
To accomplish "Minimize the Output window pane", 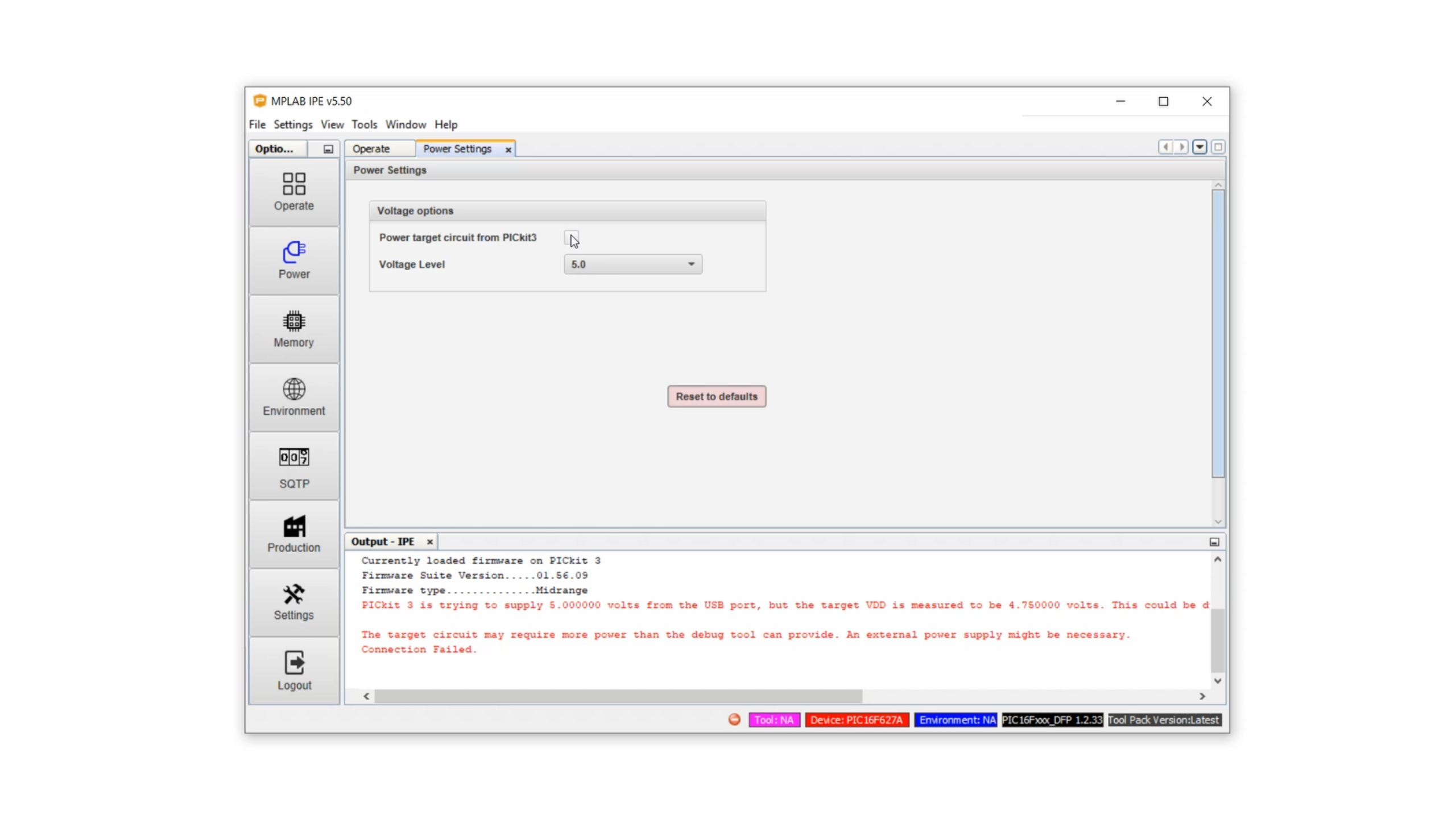I will [x=1214, y=543].
